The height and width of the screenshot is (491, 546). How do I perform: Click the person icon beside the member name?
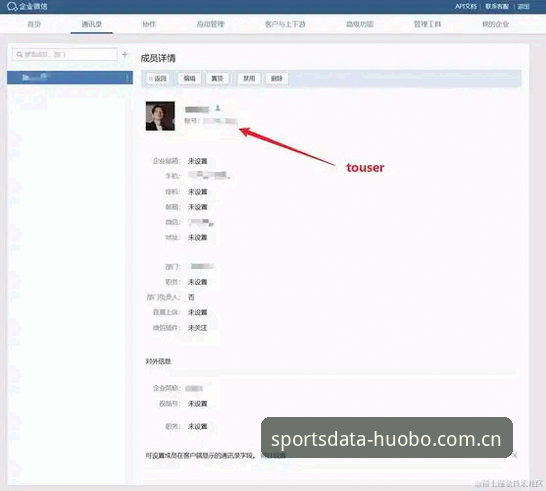click(218, 108)
